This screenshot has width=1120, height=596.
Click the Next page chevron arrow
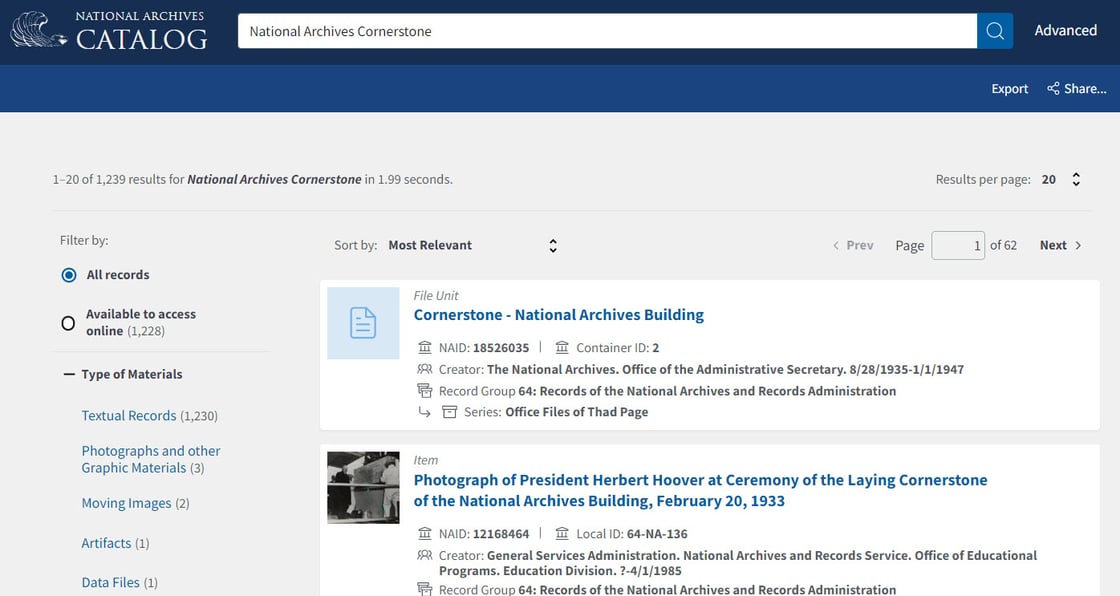click(x=1078, y=245)
